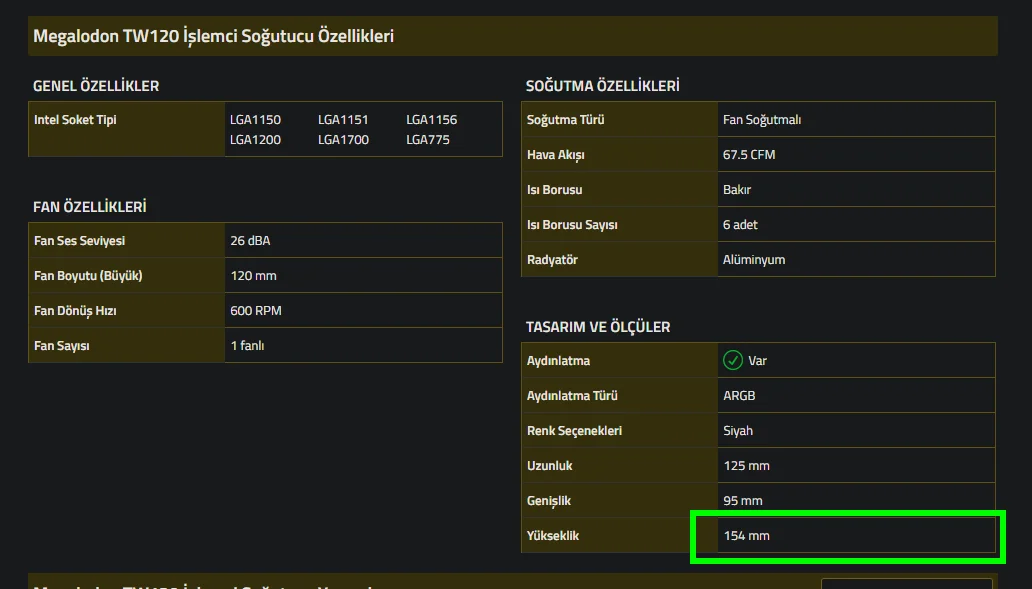Select the Alüminyum value
Screen dimensions: 1032x589
click(x=754, y=259)
